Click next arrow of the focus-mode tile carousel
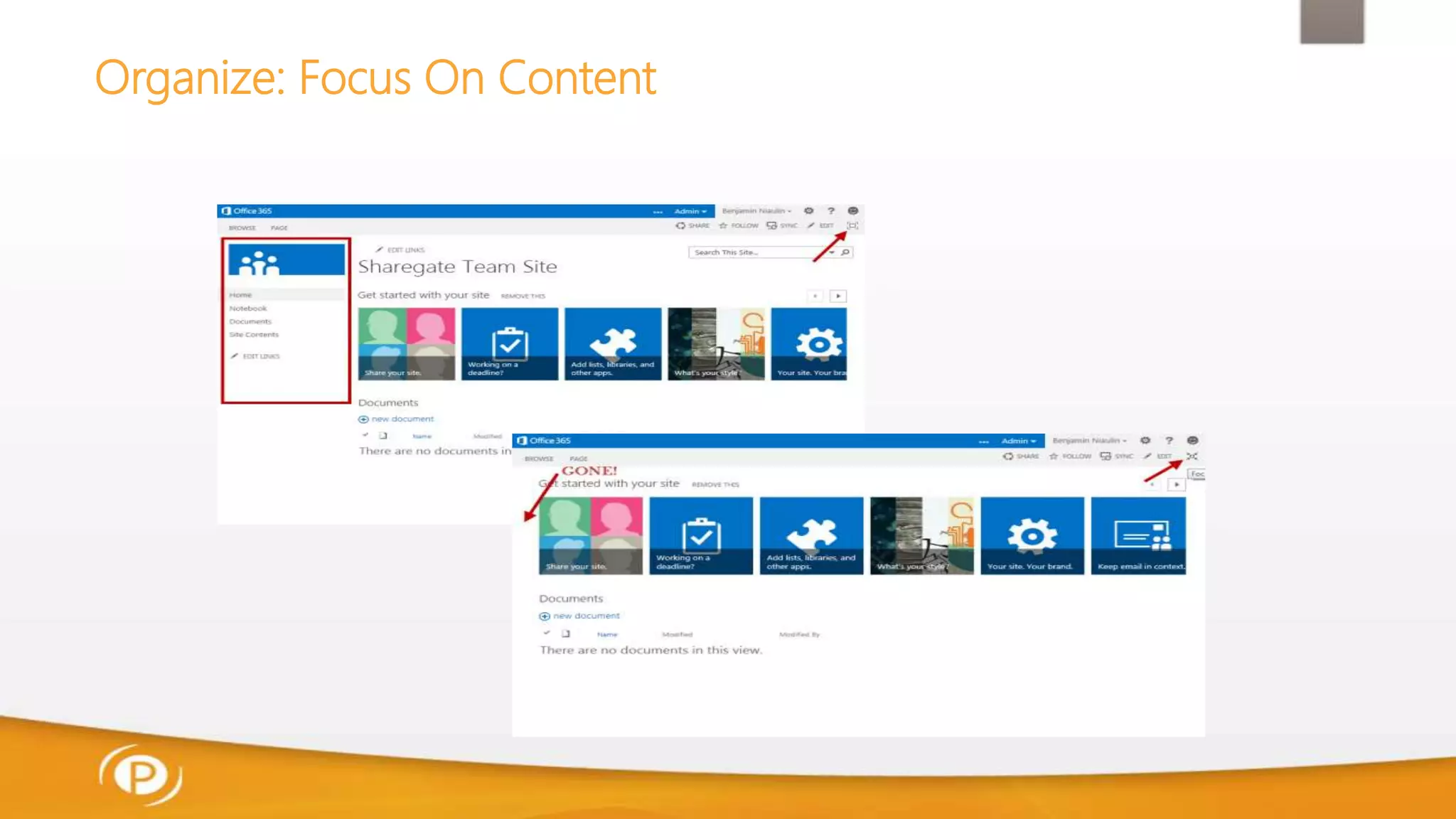 click(1177, 484)
